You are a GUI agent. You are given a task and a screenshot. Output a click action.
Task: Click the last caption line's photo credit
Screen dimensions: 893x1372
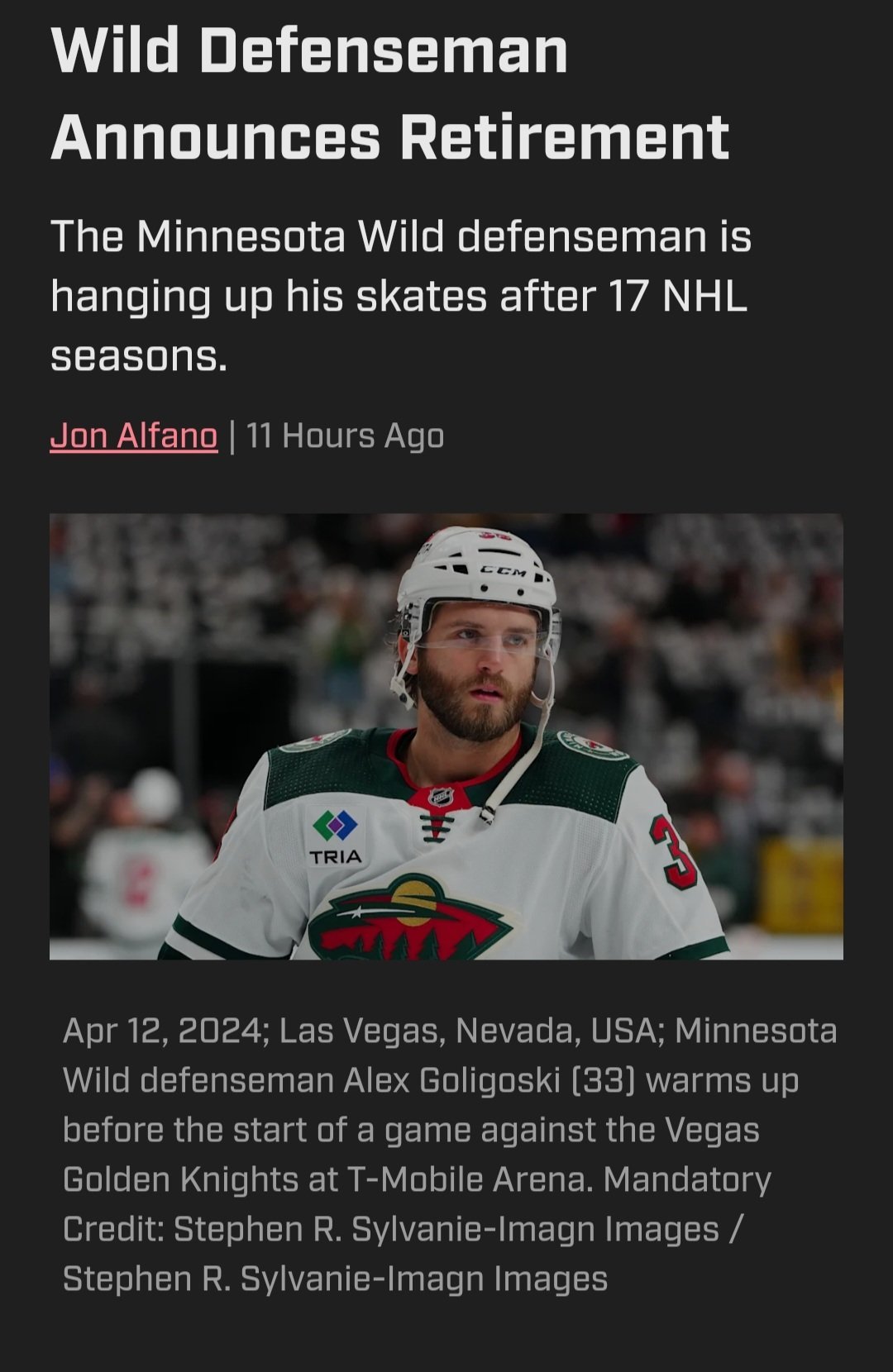(x=335, y=1279)
